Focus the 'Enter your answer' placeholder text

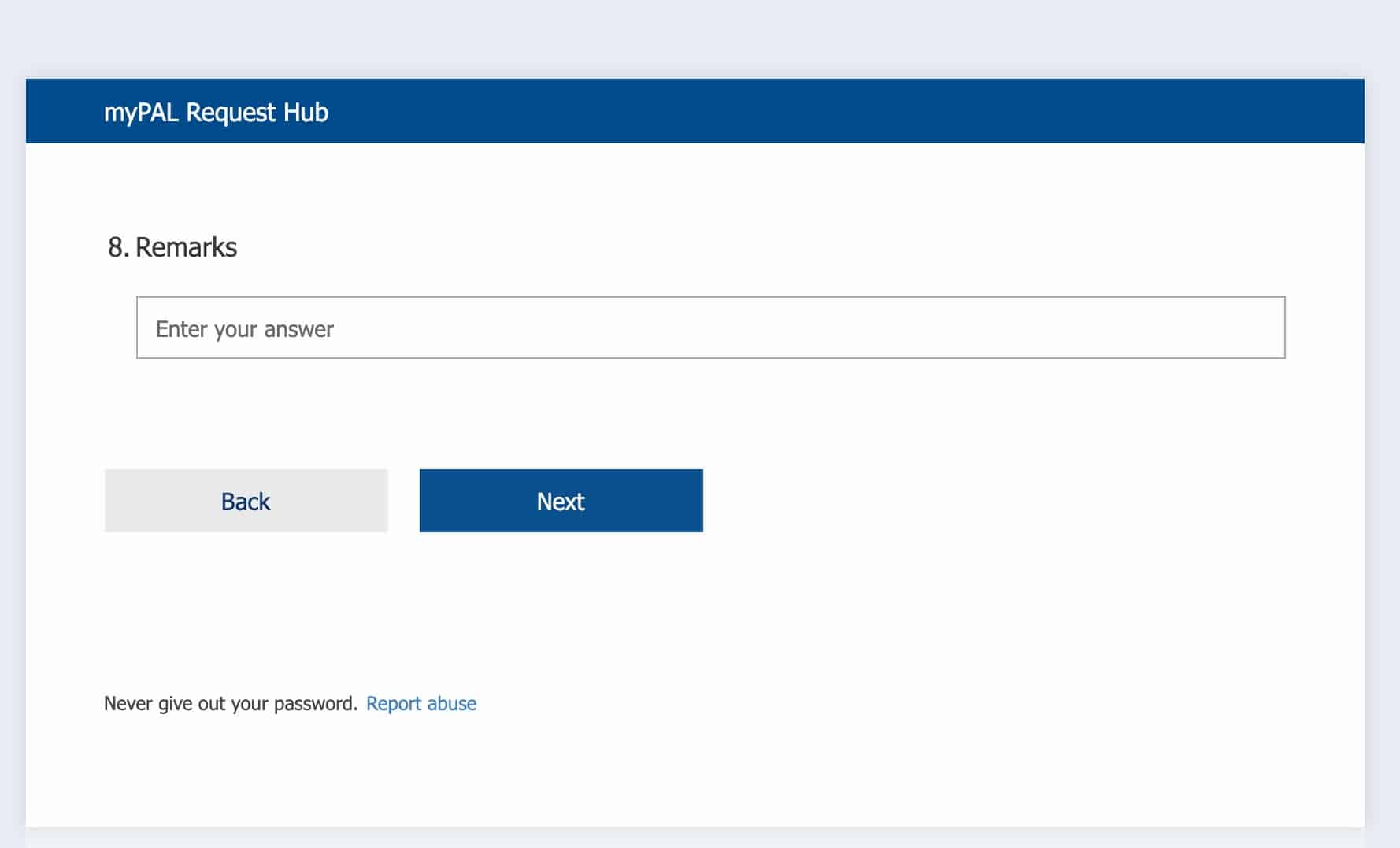click(245, 329)
